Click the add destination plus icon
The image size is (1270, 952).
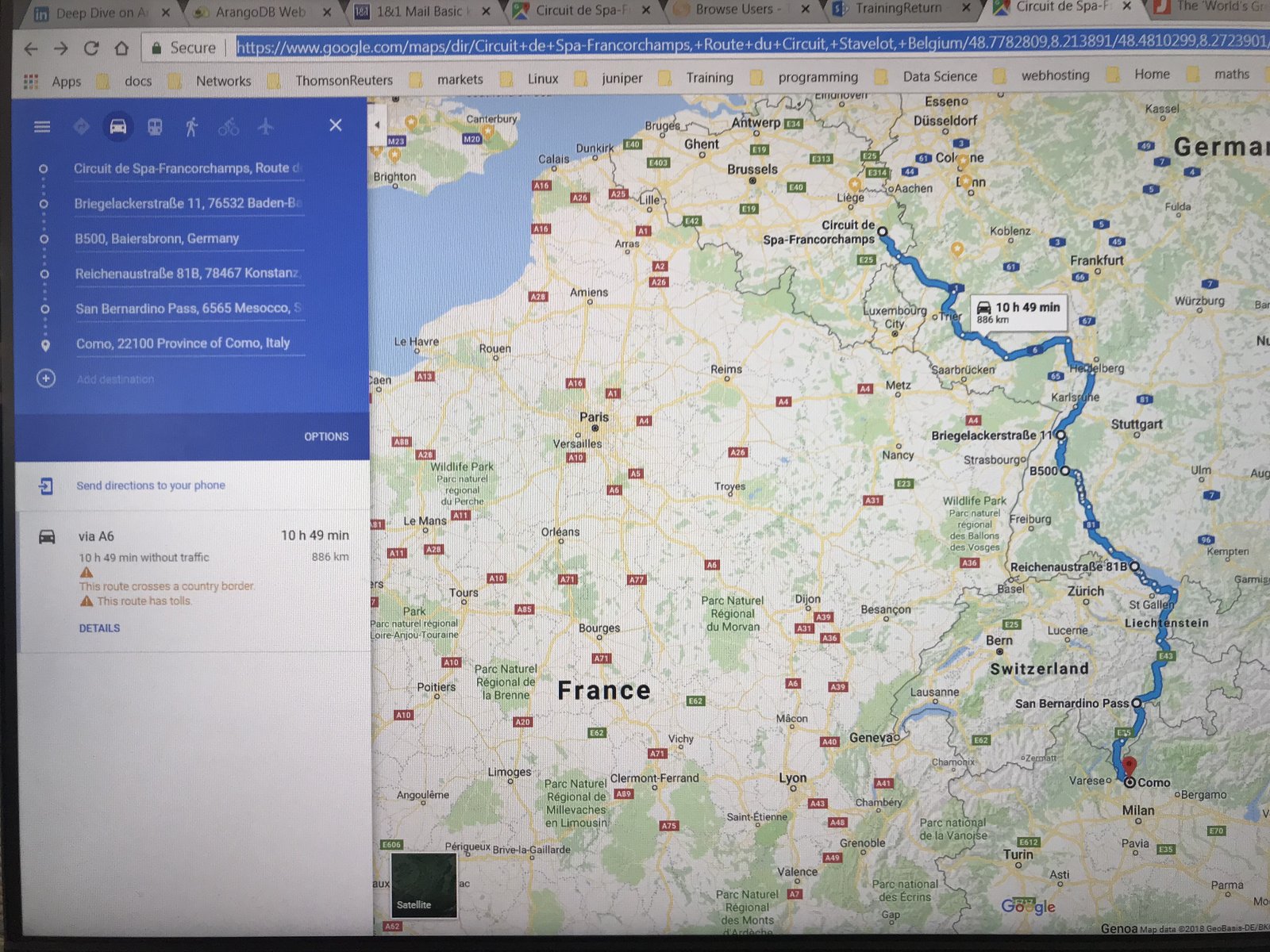pyautogui.click(x=46, y=379)
